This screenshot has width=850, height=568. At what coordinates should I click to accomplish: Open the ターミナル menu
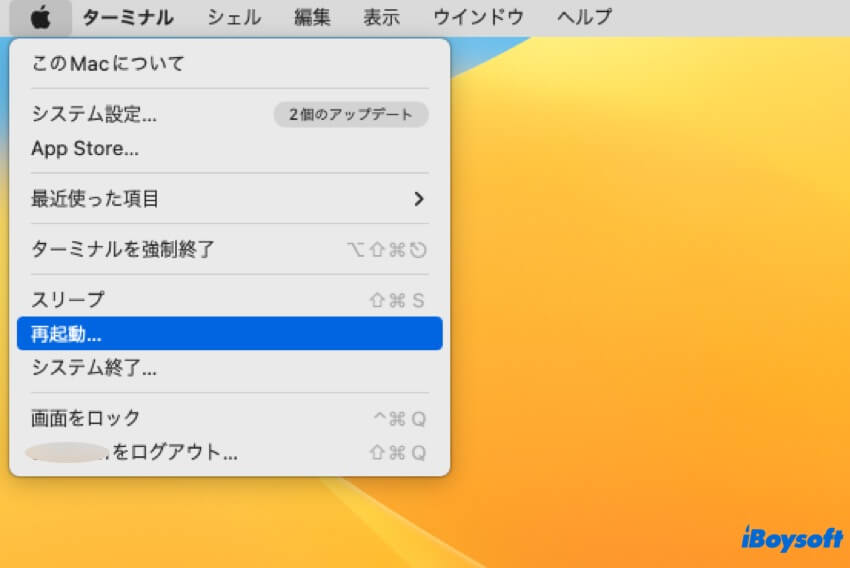(x=128, y=17)
